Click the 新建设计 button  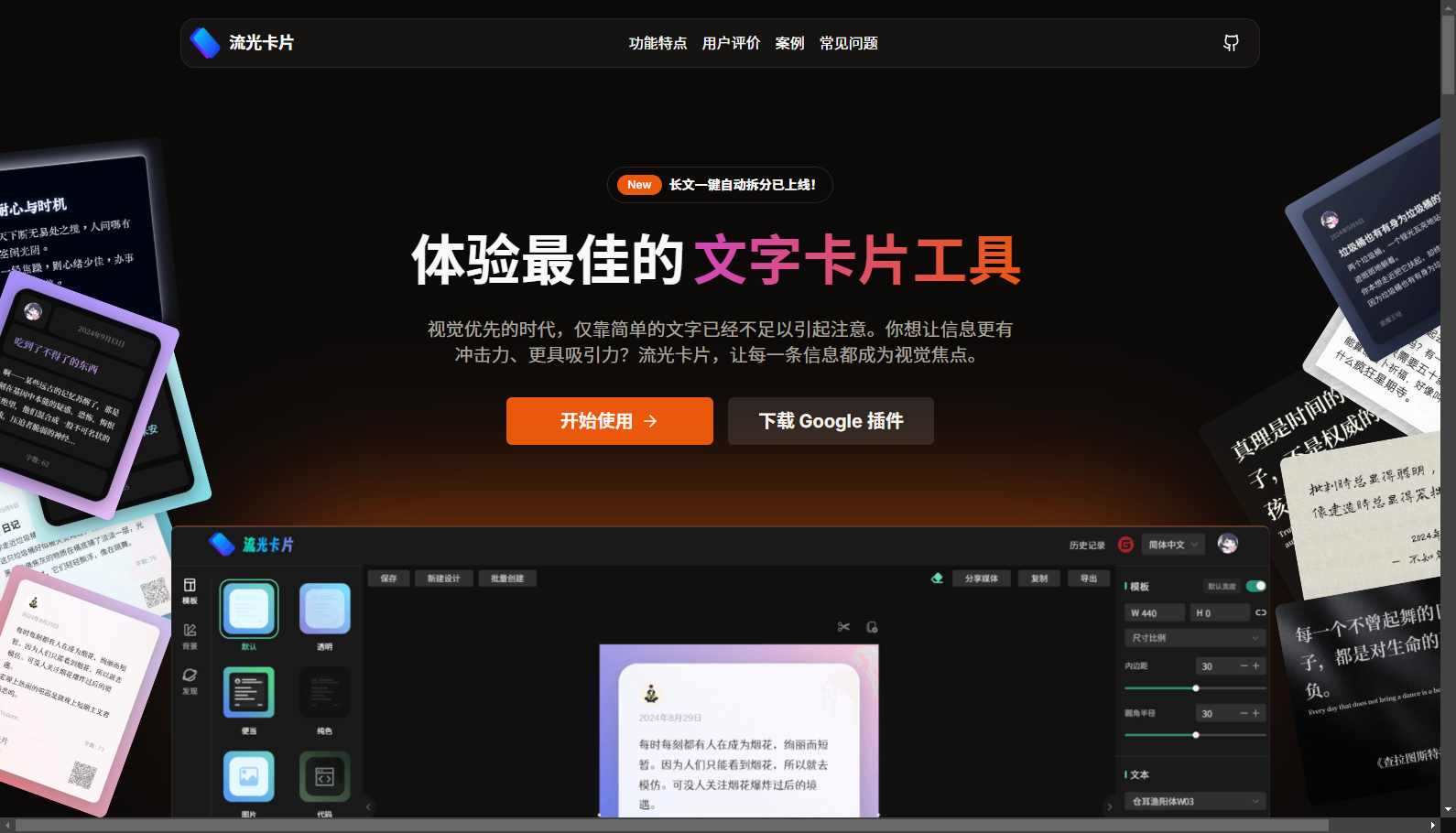[444, 579]
